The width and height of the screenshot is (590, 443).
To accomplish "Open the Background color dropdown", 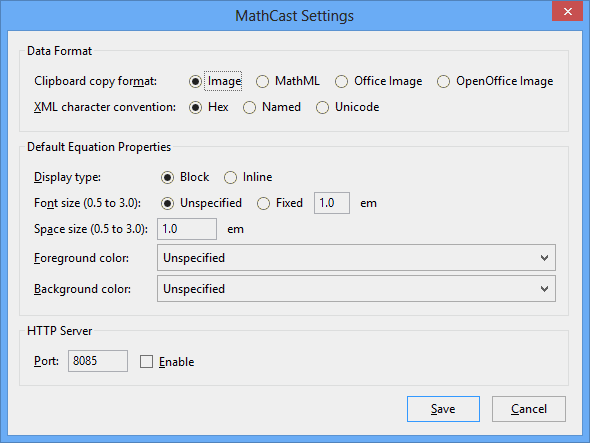I will [x=356, y=289].
